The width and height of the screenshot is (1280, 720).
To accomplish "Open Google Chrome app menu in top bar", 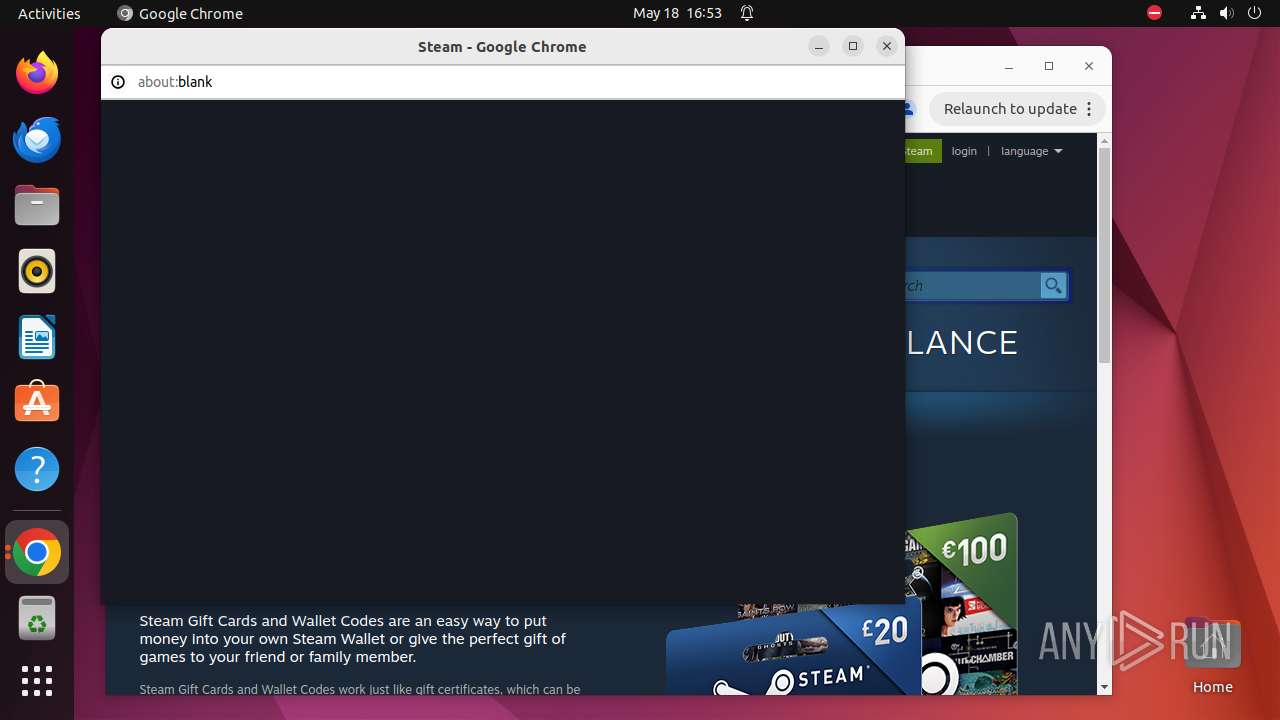I will coord(180,13).
